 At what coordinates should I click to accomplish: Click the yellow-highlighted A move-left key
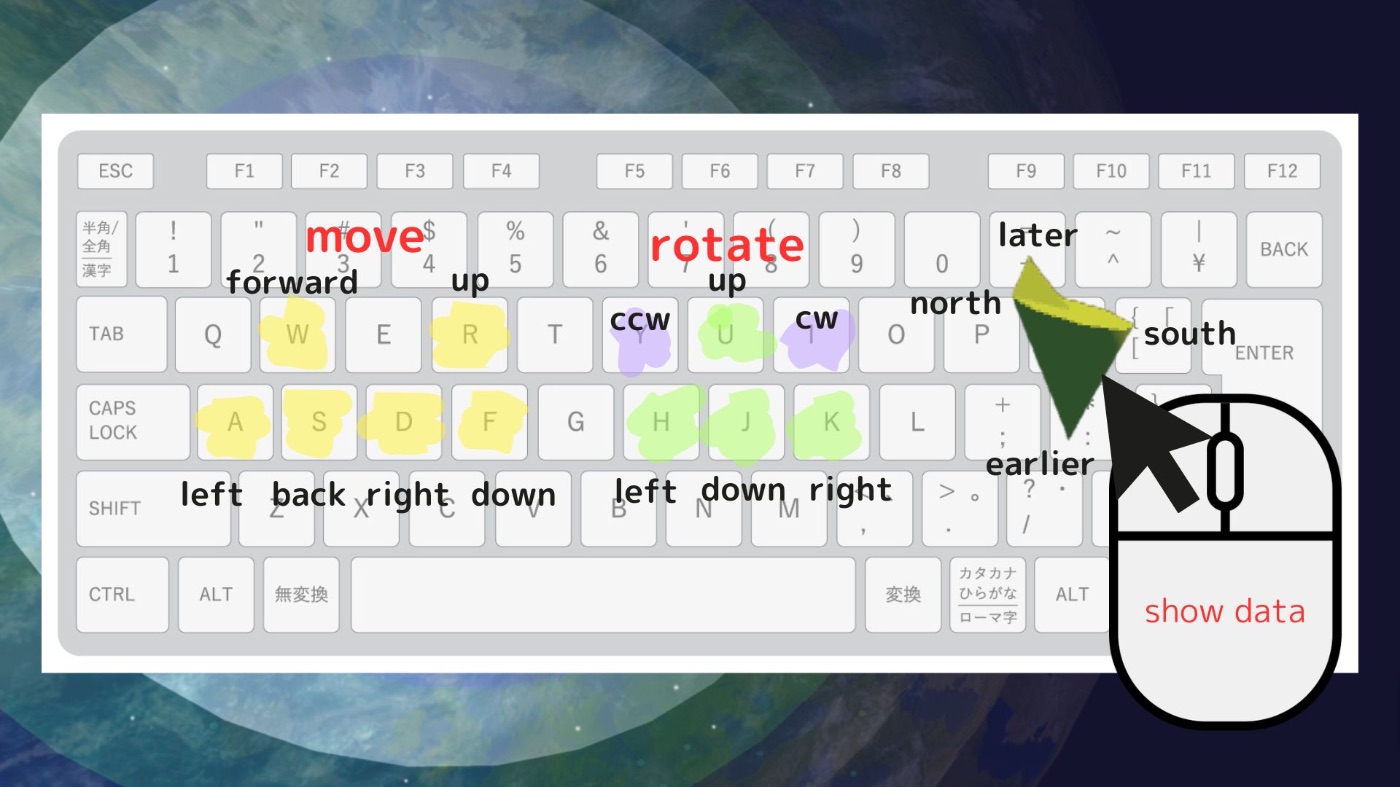(235, 421)
